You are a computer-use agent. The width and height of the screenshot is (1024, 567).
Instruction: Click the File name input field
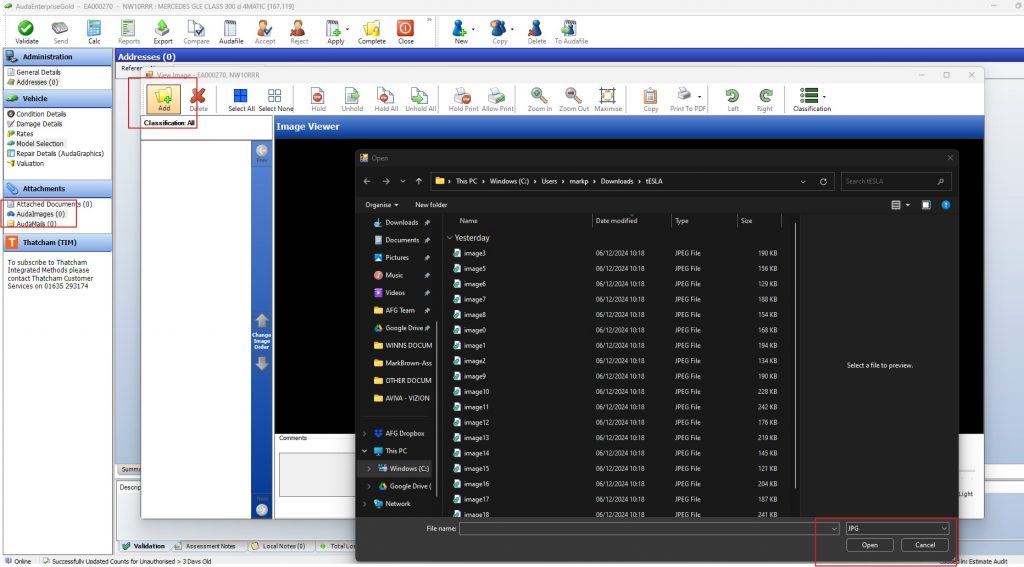[643, 528]
